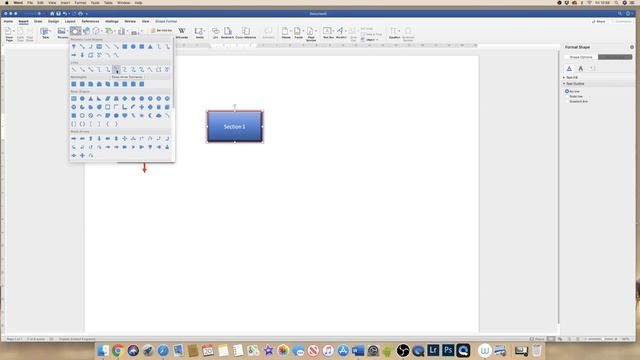Pick the Smiley Face shape

tap(116, 116)
